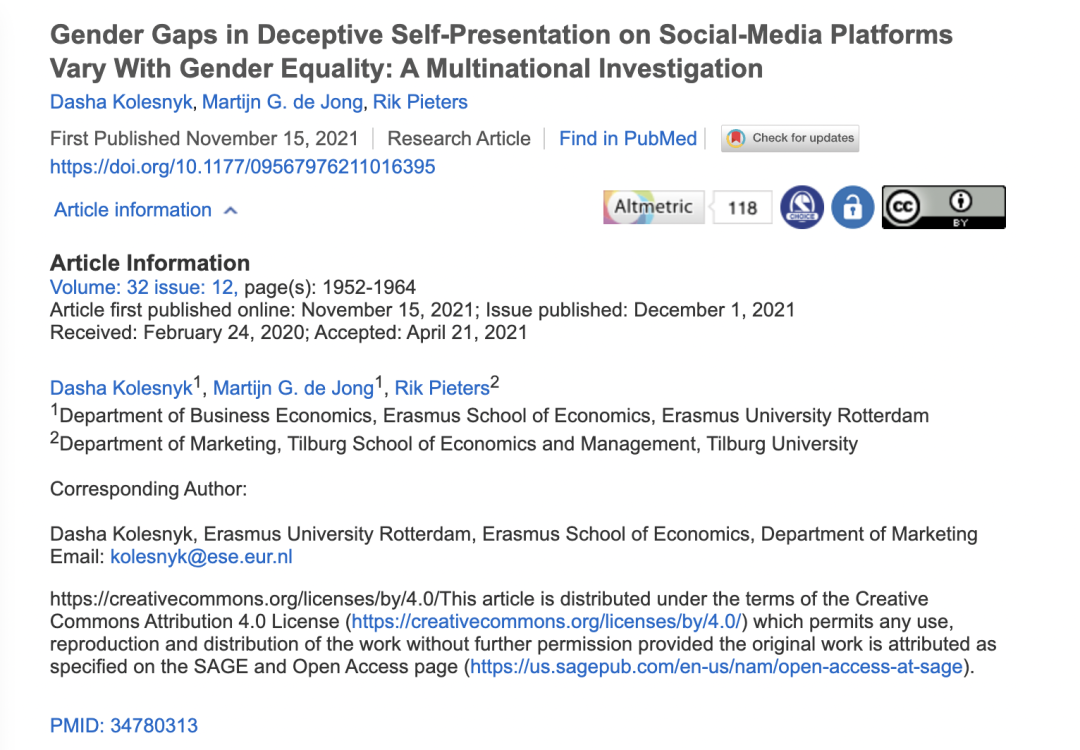Click author Martijn G. de Jong under title
Screen dimensions: 1080x750
[x=282, y=102]
